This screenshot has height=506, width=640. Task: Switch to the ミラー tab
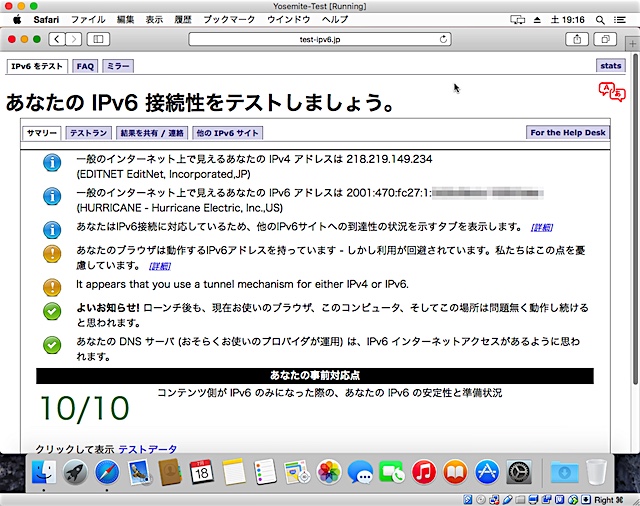(x=118, y=66)
